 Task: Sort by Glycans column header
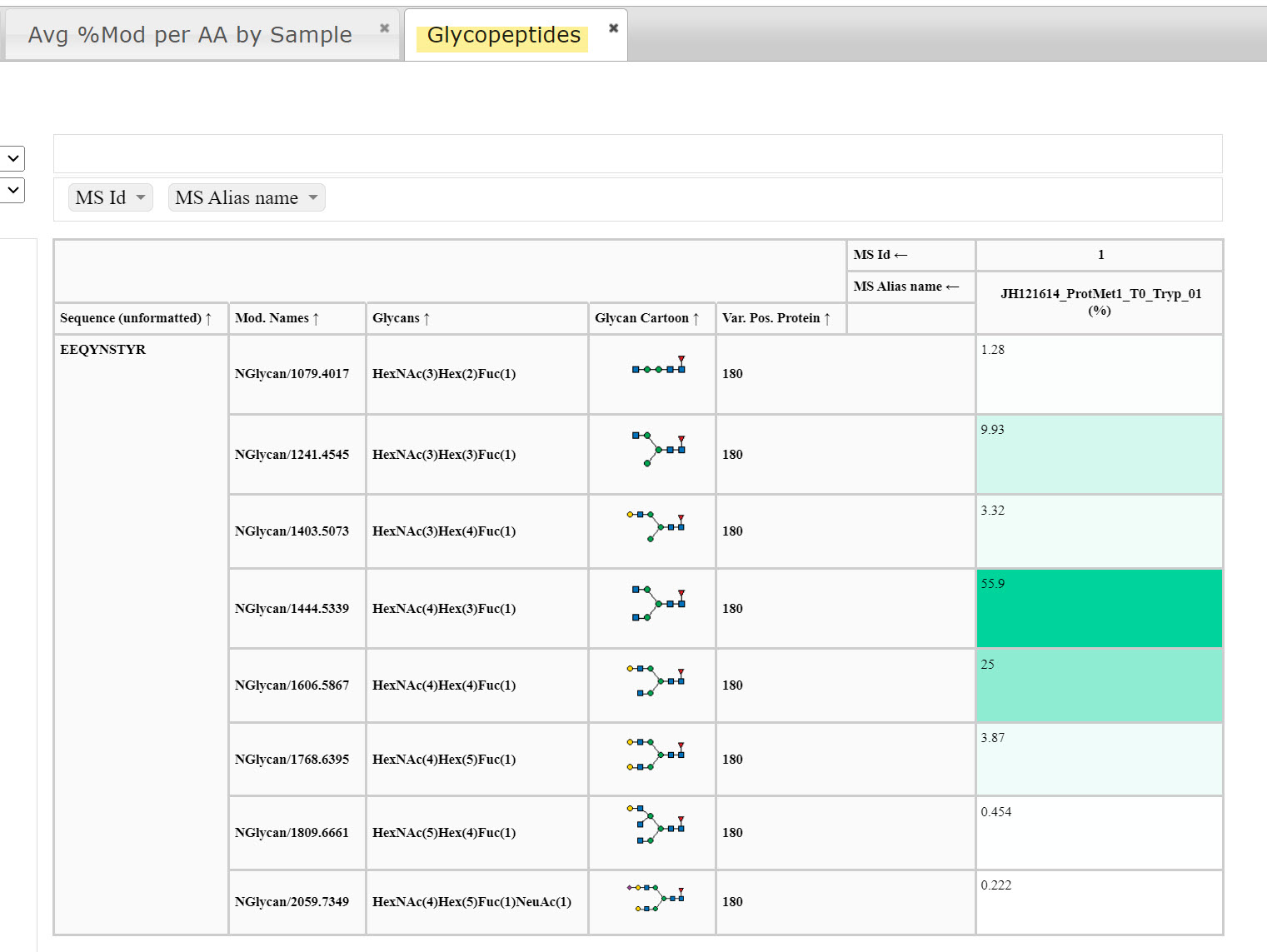coord(476,318)
